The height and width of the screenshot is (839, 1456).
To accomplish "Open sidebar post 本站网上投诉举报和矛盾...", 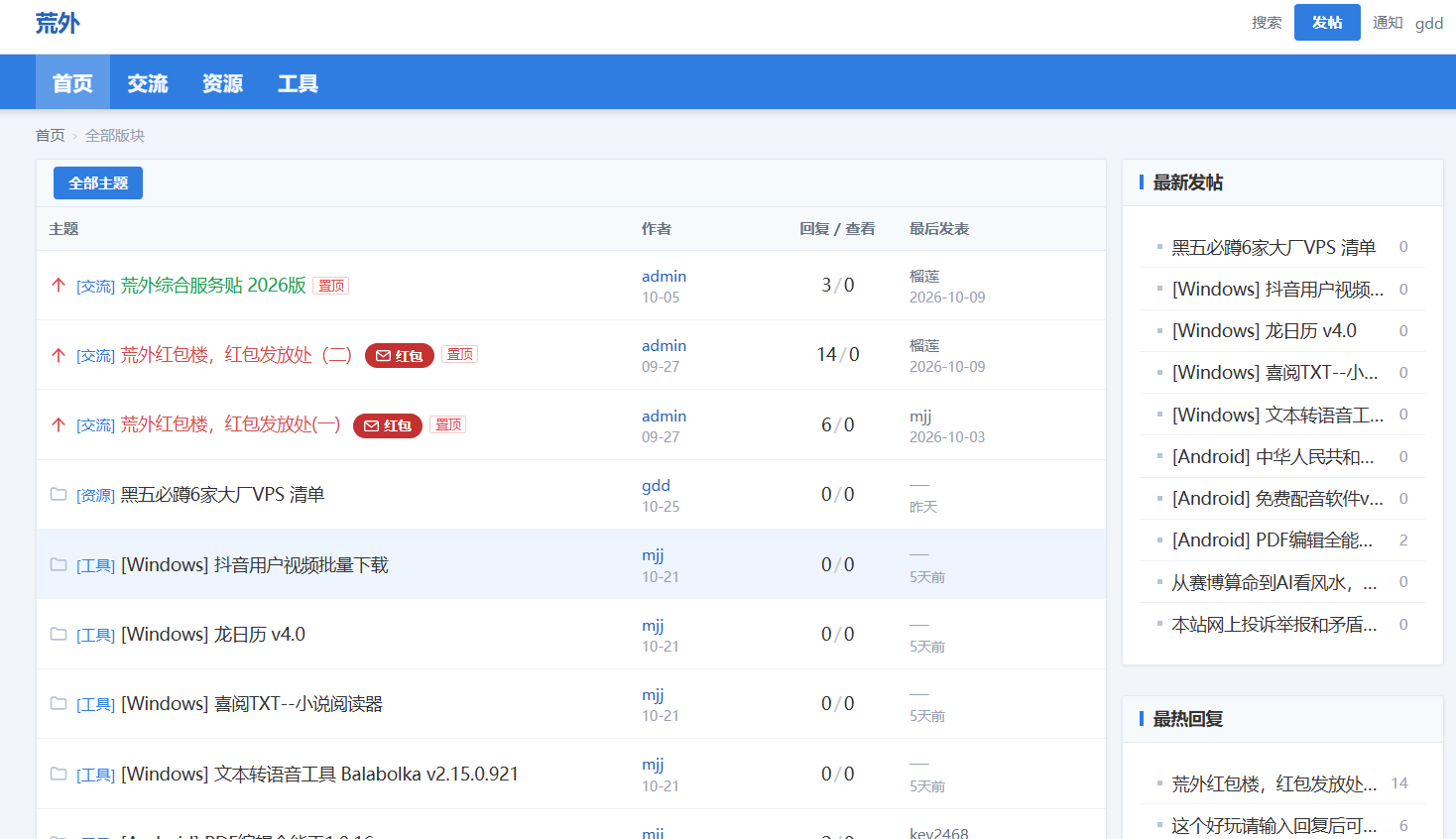I will (1274, 624).
